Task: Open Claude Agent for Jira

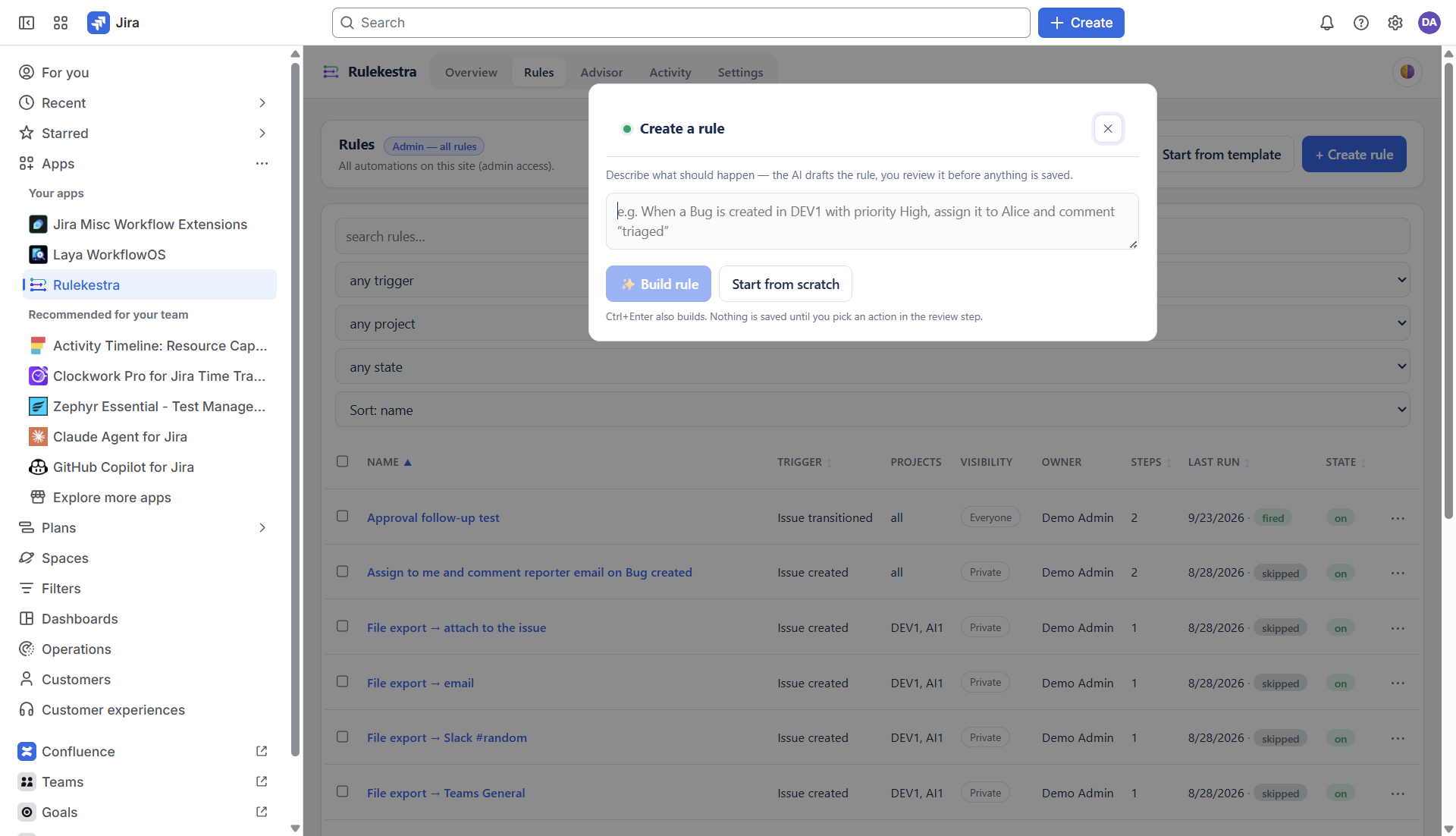Action: (150, 437)
